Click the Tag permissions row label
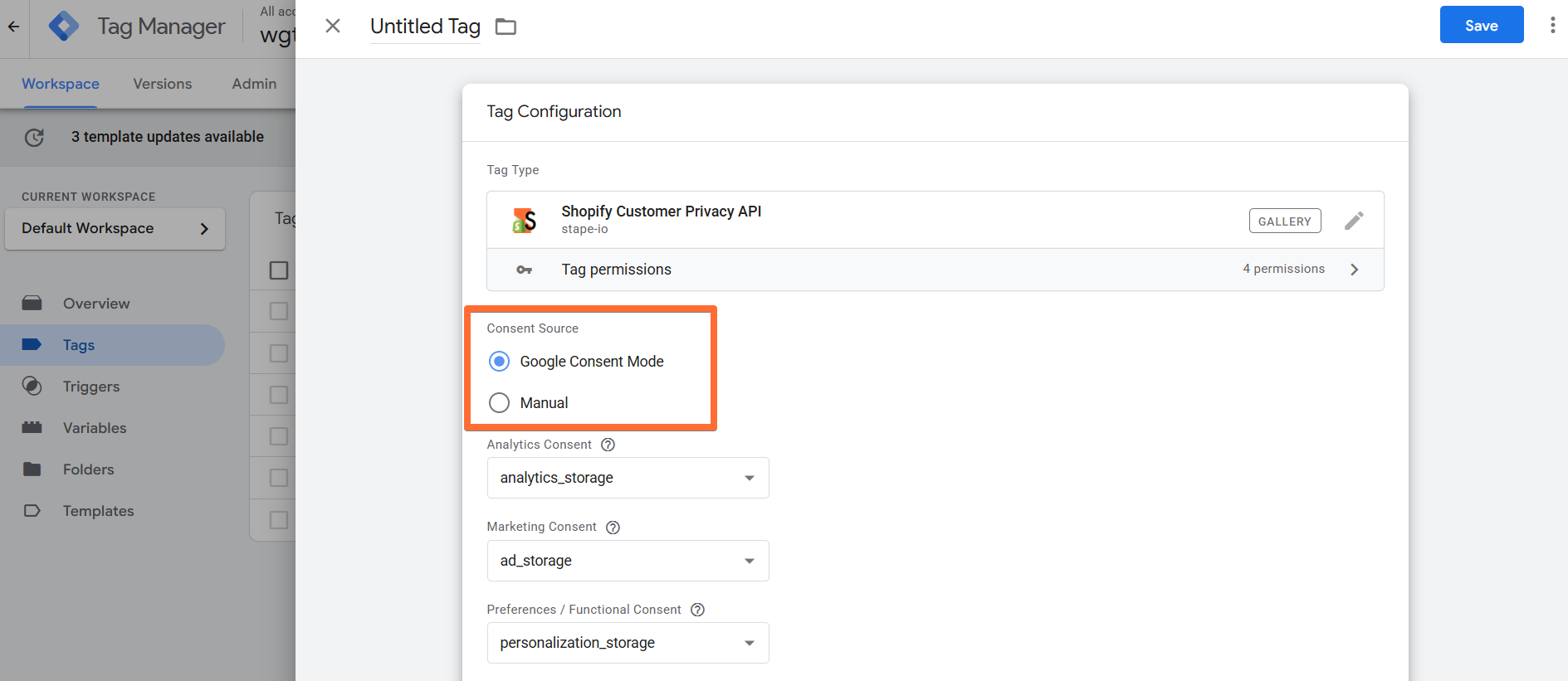Viewport: 1568px width, 681px height. (616, 270)
